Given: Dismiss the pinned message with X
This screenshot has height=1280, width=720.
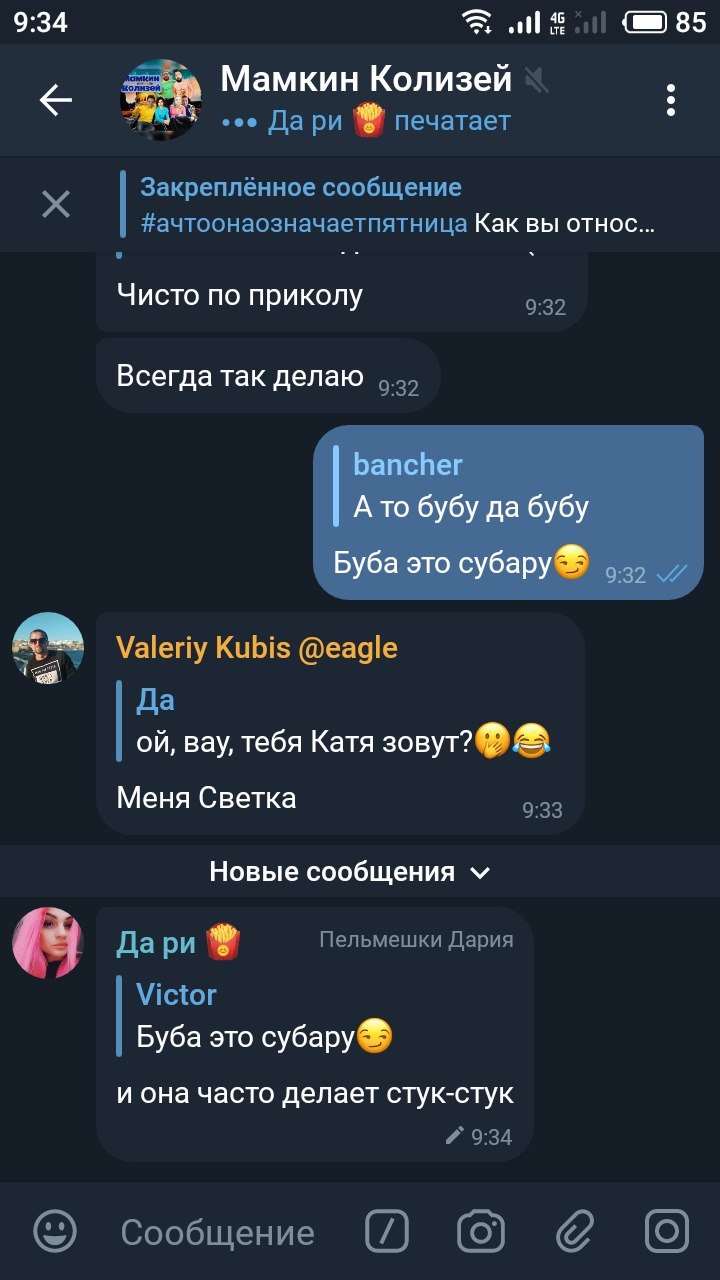Looking at the screenshot, I should [56, 205].
